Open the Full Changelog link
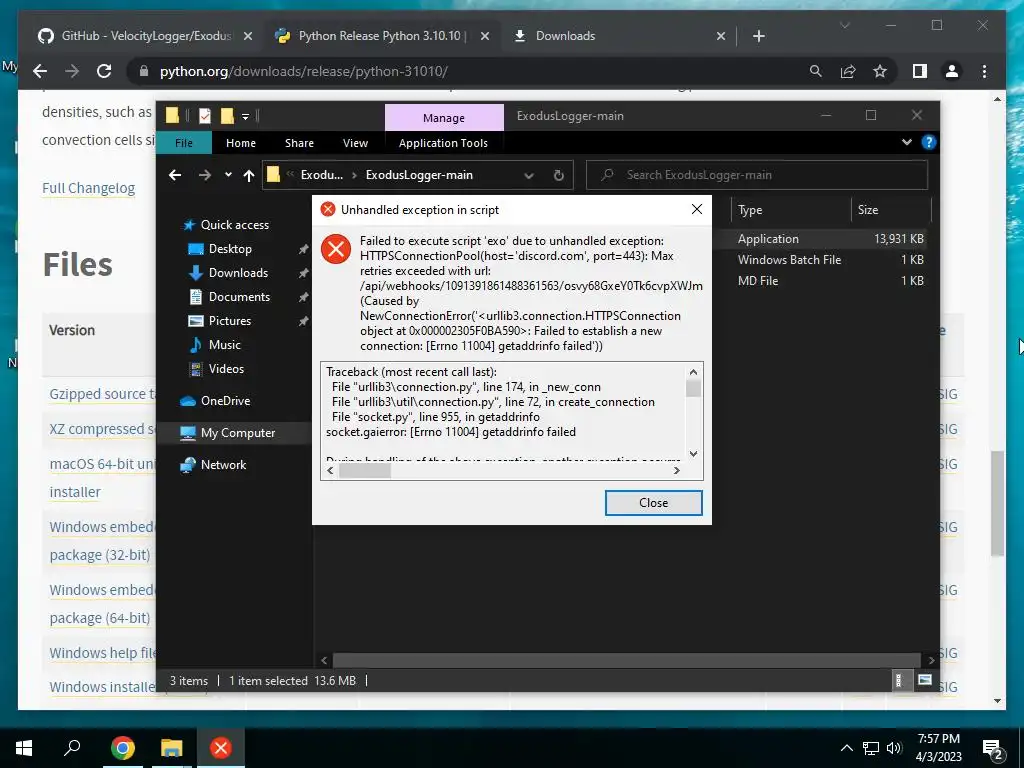Screen dimensions: 1024x768 point(88,189)
